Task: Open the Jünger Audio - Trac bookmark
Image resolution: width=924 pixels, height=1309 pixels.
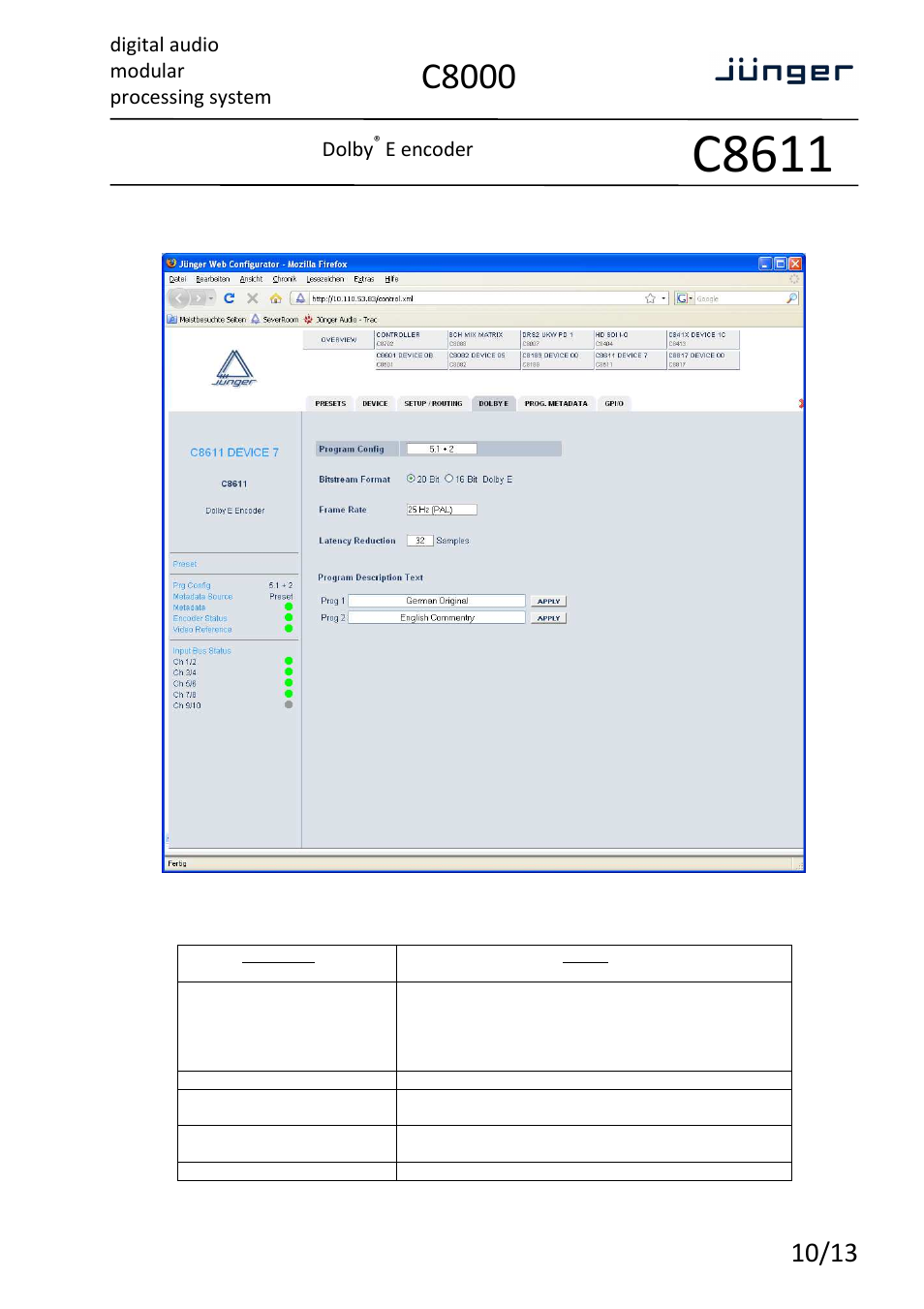Action: 341,319
